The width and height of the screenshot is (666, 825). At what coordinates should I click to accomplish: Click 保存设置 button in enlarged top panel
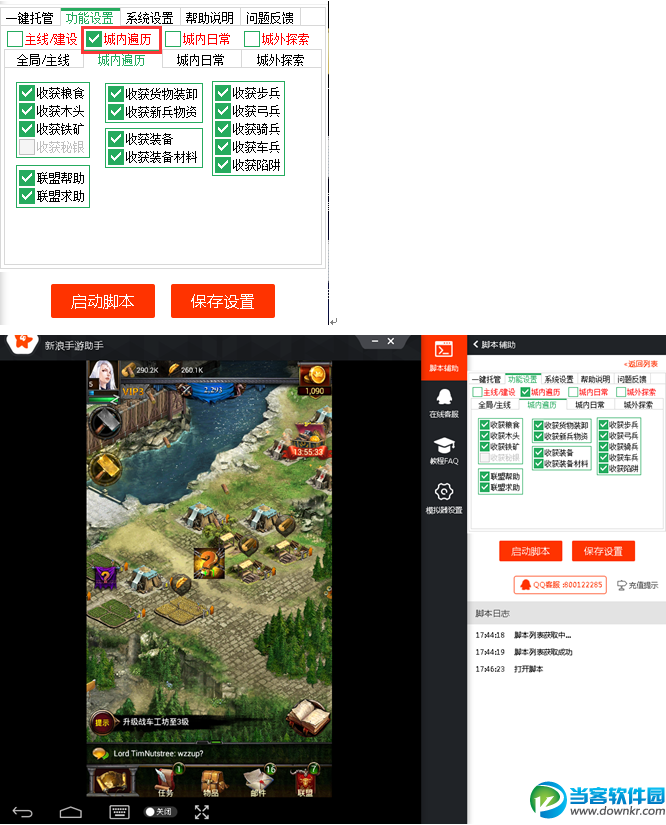coord(223,301)
